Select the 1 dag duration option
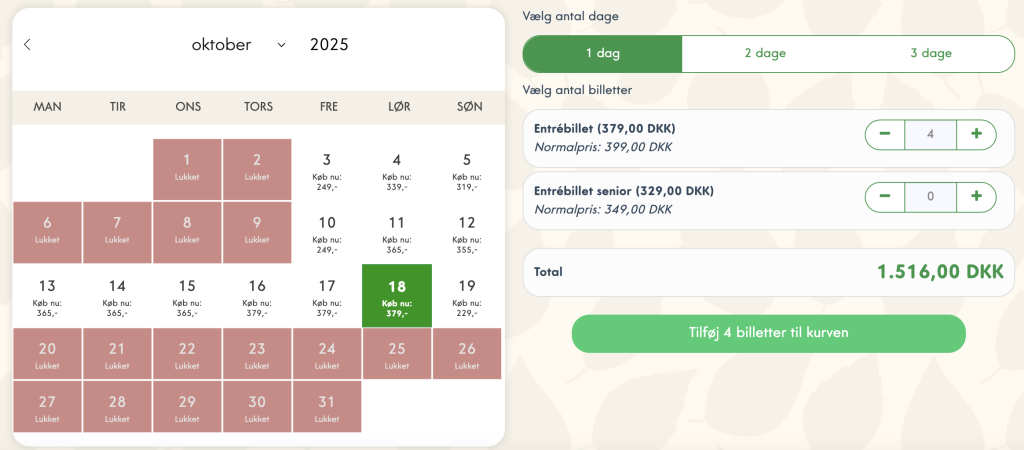This screenshot has width=1024, height=450. point(603,54)
